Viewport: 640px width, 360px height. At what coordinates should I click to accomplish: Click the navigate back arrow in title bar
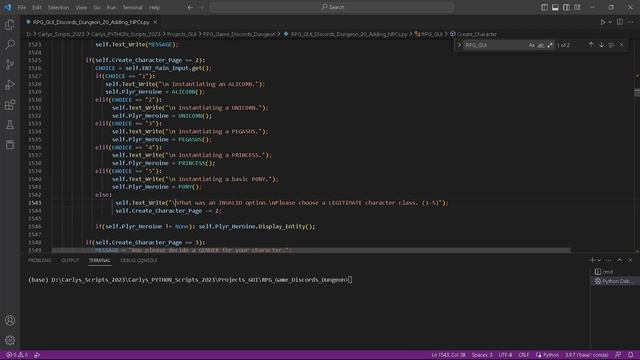[190, 7]
